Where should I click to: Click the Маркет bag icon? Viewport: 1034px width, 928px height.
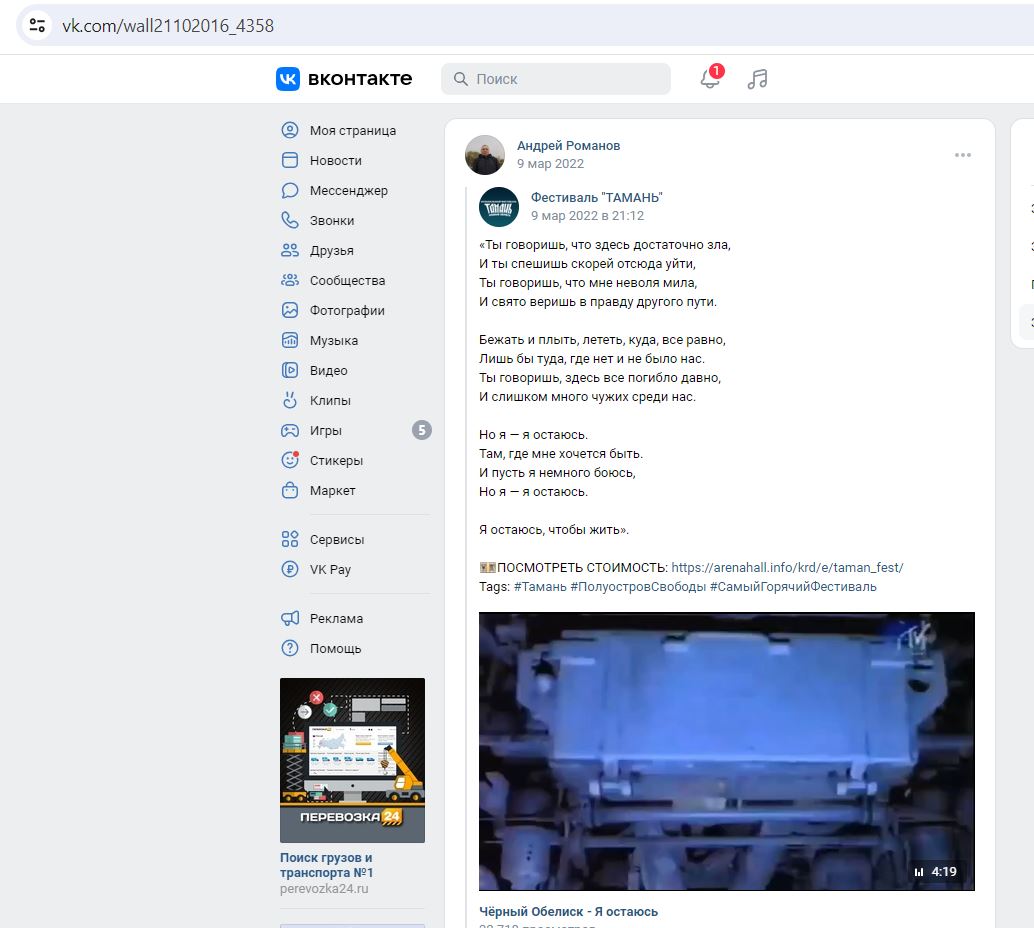pyautogui.click(x=289, y=490)
